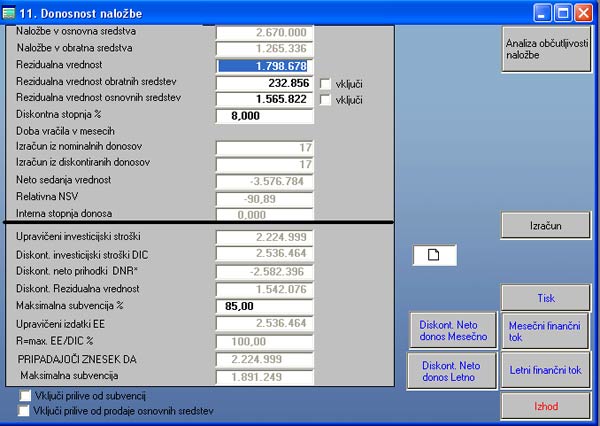Enable vključi for Rezidualna vrednost osnovnih sredstev
This screenshot has height=426, width=600.
(324, 100)
